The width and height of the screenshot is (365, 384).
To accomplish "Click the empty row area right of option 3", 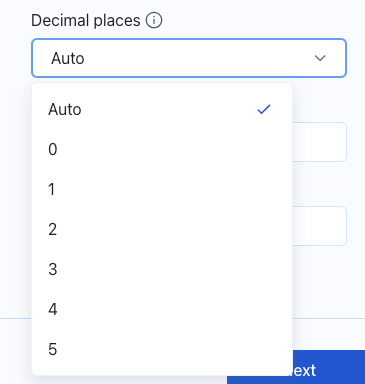I will (x=173, y=269).
